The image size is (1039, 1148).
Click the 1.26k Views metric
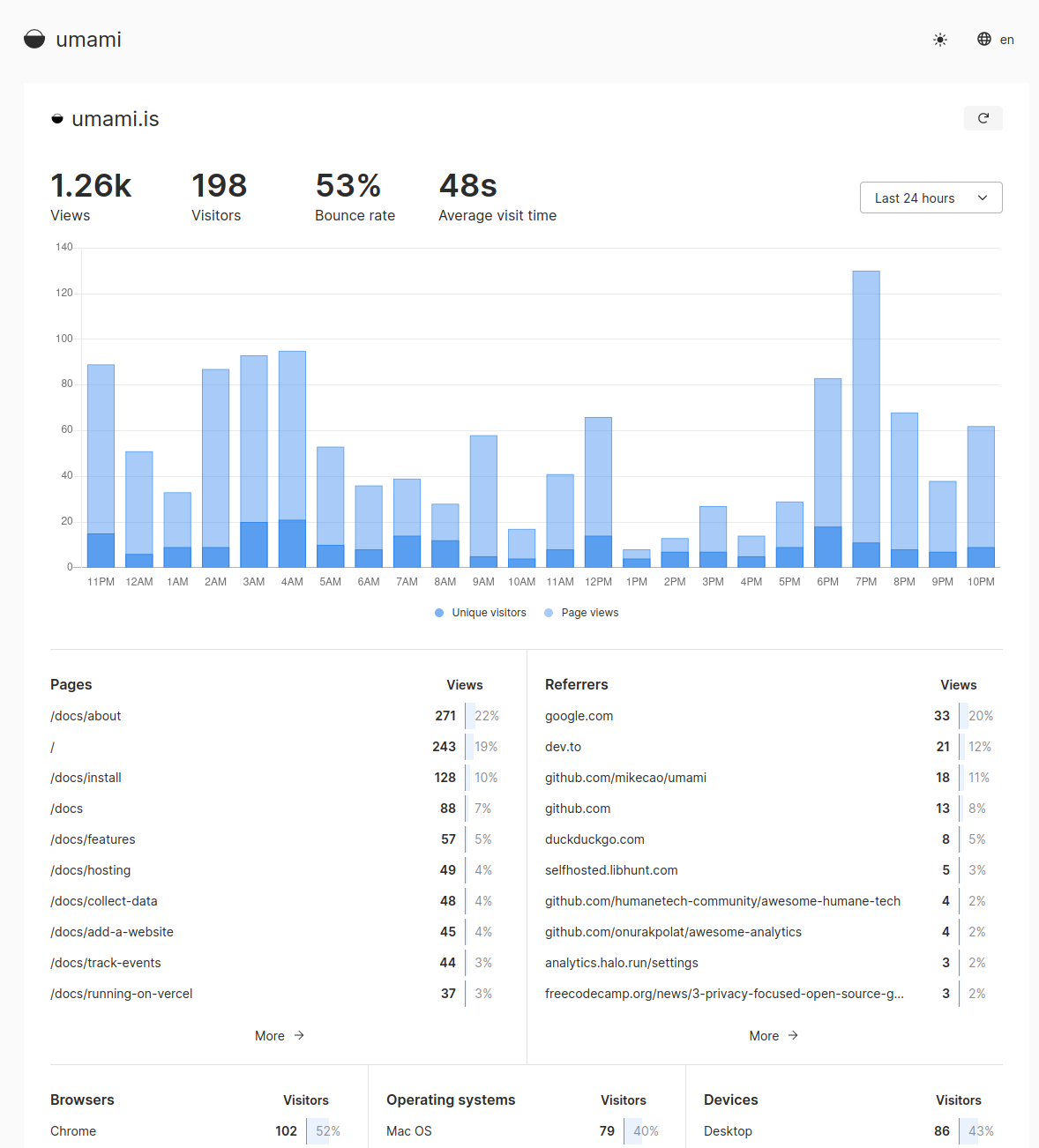click(91, 197)
